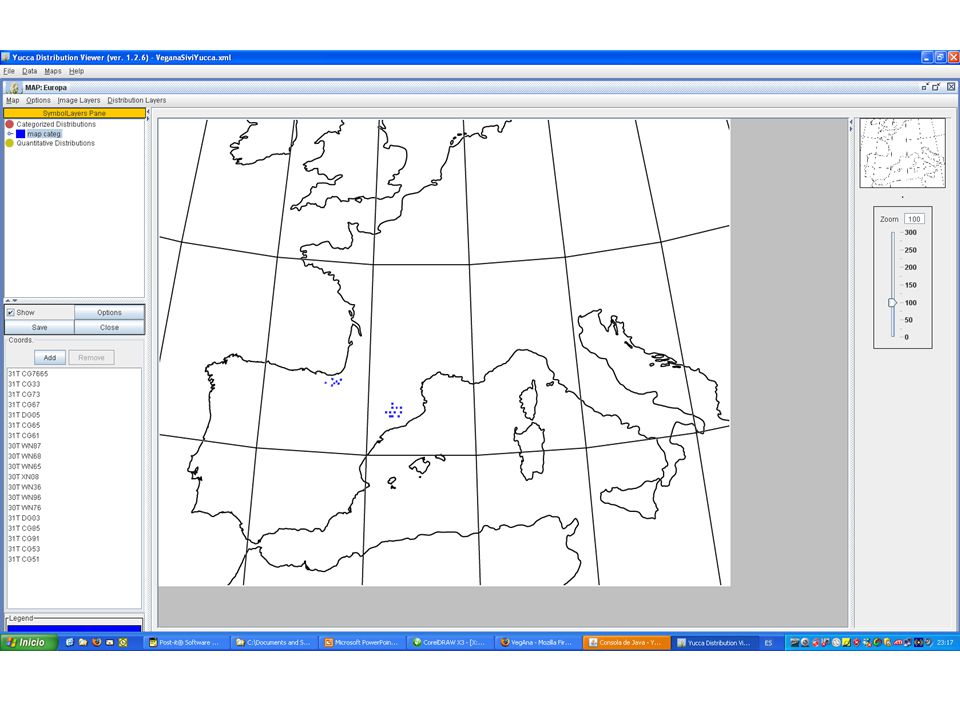Screen dimensions: 960x720
Task: Click the blue Legend color bar
Action: (x=74, y=628)
